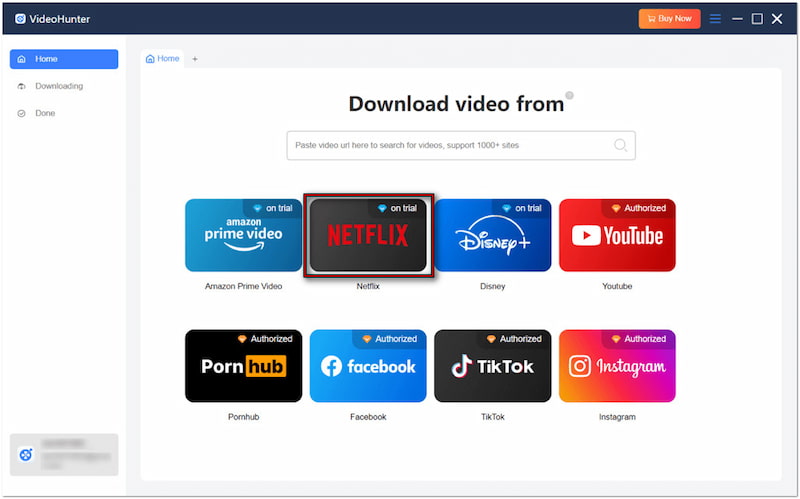Click the Buy Now button
800x499 pixels.
pos(669,19)
